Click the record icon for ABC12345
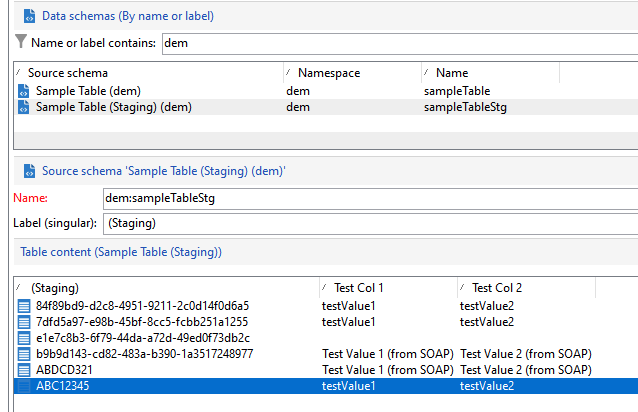This screenshot has height=412, width=638. click(x=24, y=386)
